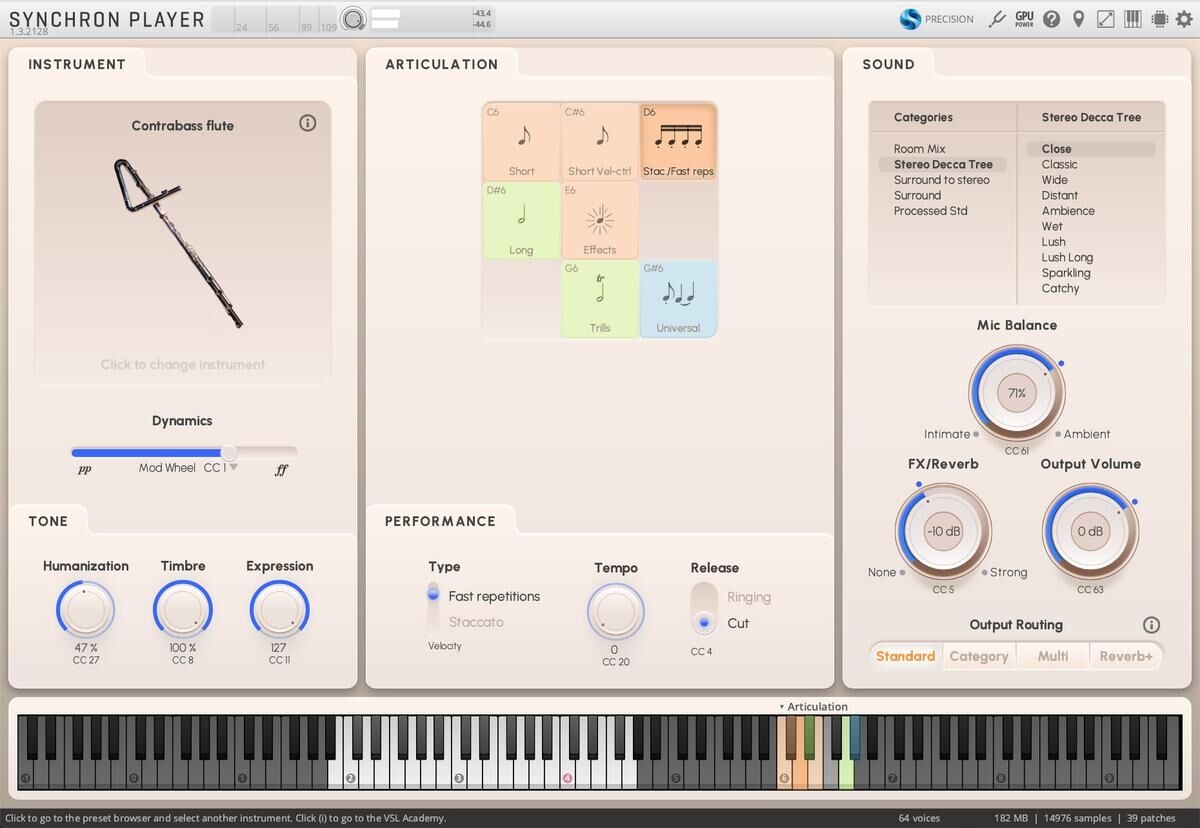Toggle the GPU Power icon

pyautogui.click(x=1024, y=19)
